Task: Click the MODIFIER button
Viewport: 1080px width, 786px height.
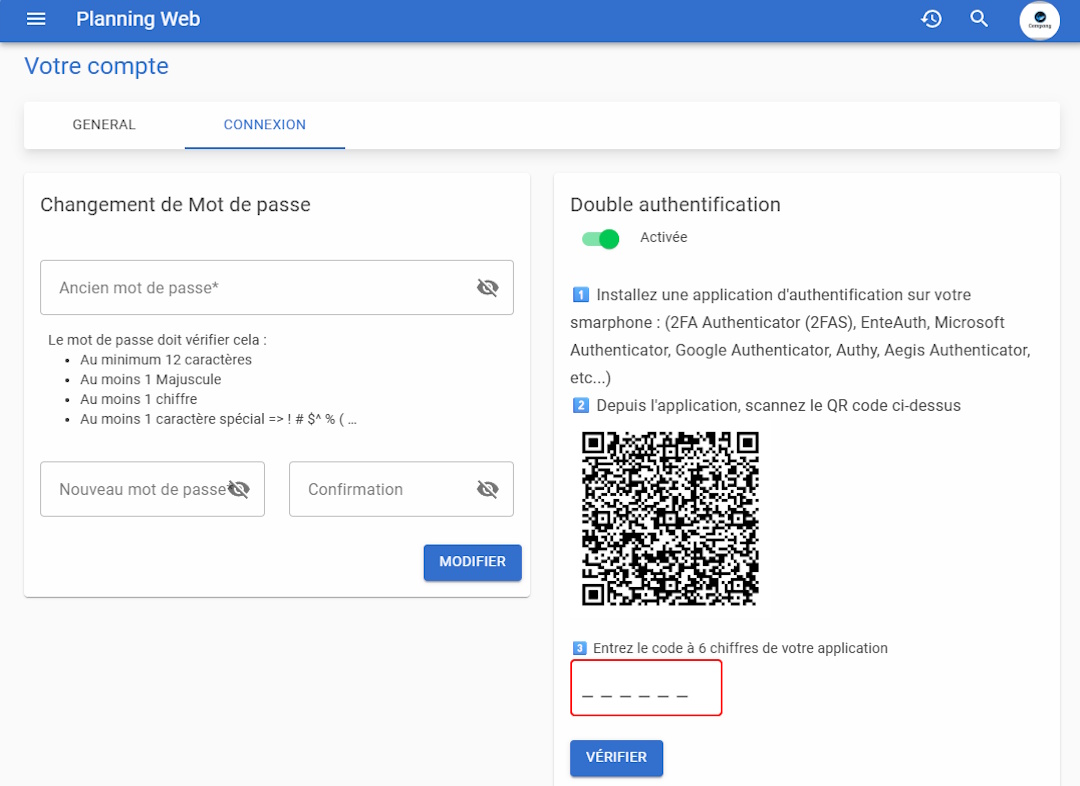Action: pyautogui.click(x=472, y=562)
